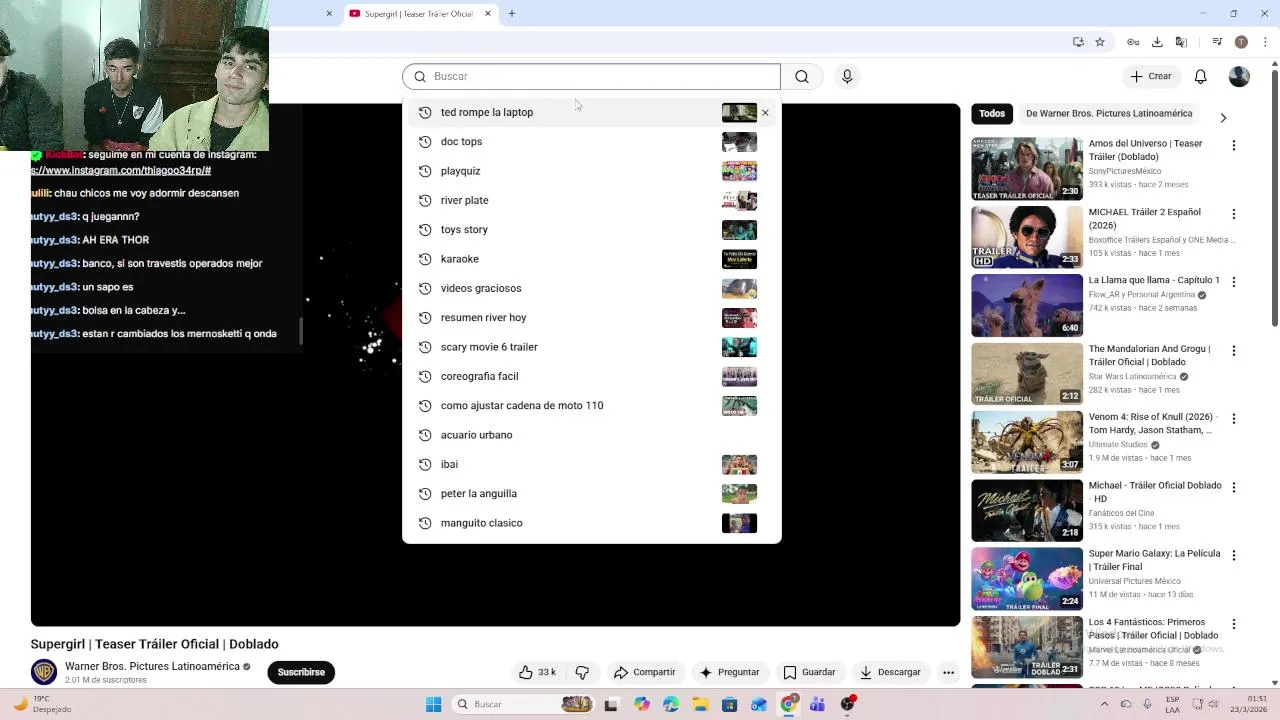Open the Chrome password key icon
The image size is (1280, 720).
click(x=1133, y=42)
